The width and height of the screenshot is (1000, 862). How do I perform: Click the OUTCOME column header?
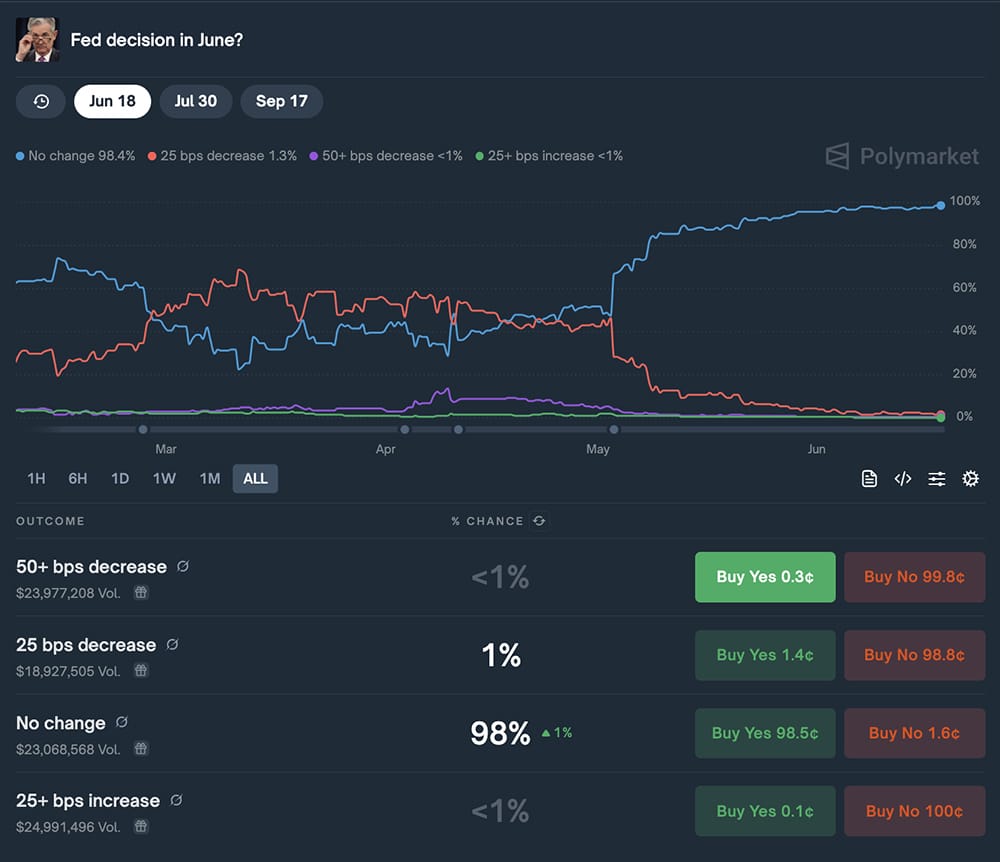50,521
